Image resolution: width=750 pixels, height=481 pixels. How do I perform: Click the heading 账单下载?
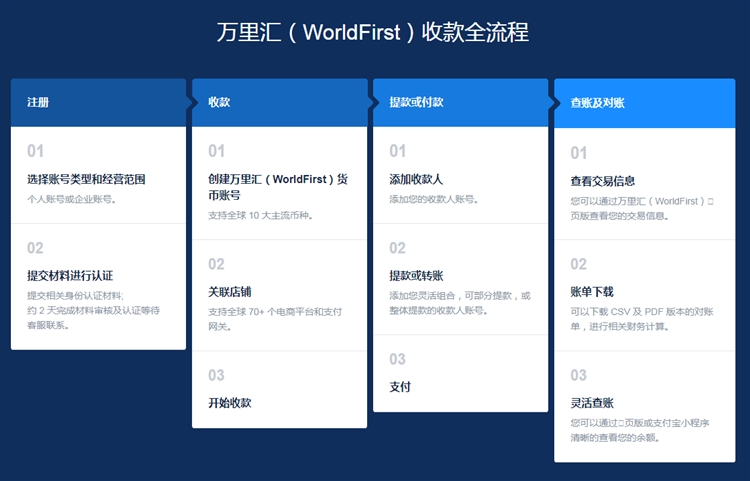(x=592, y=292)
